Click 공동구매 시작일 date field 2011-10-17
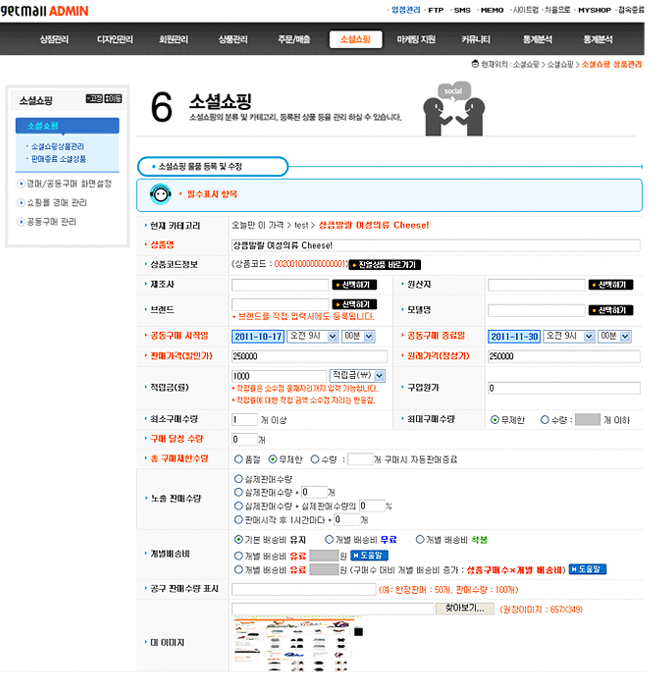The image size is (650, 675). [x=259, y=337]
